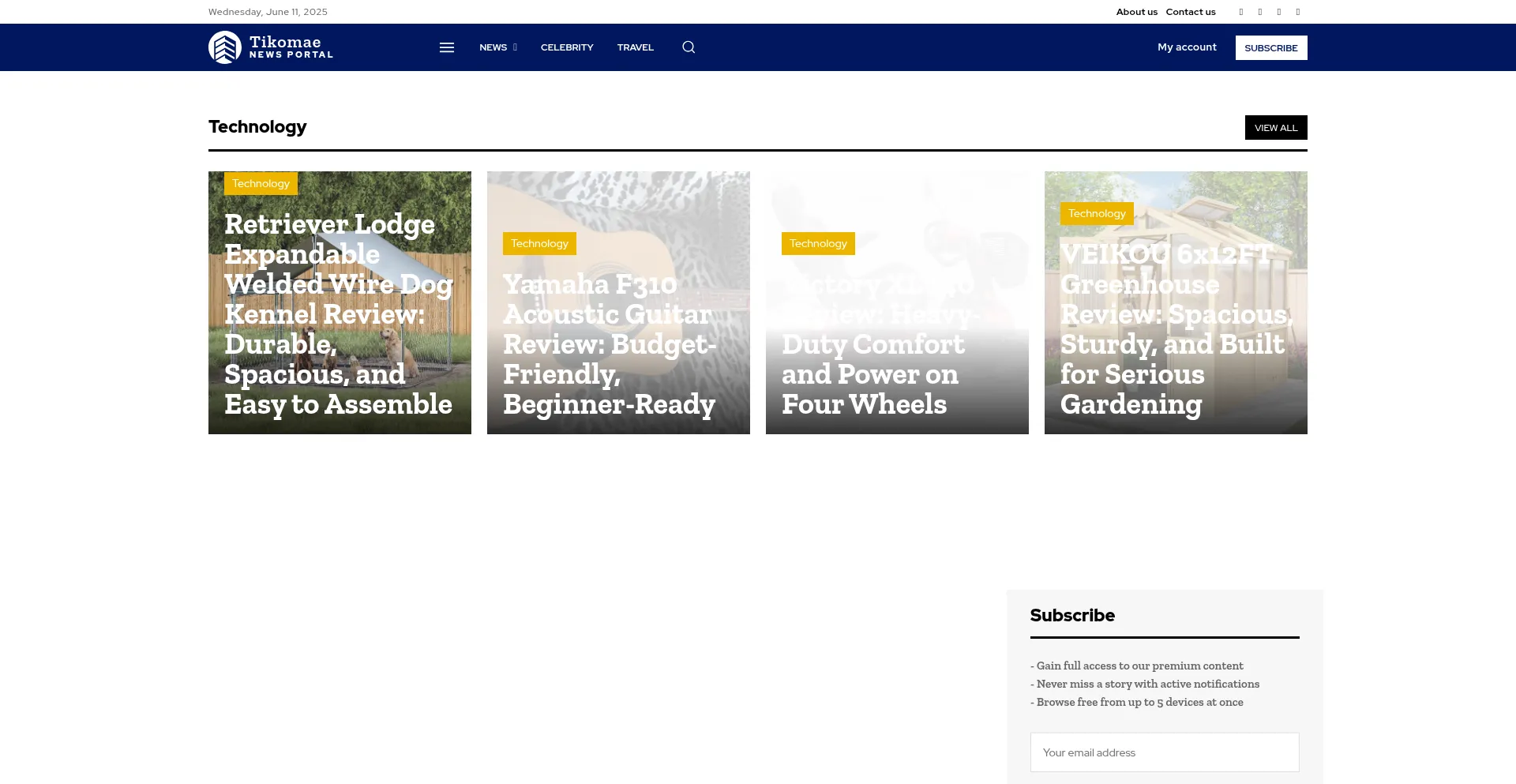Open the hamburger menu in the navbar
Image resolution: width=1516 pixels, height=784 pixels.
click(x=447, y=47)
